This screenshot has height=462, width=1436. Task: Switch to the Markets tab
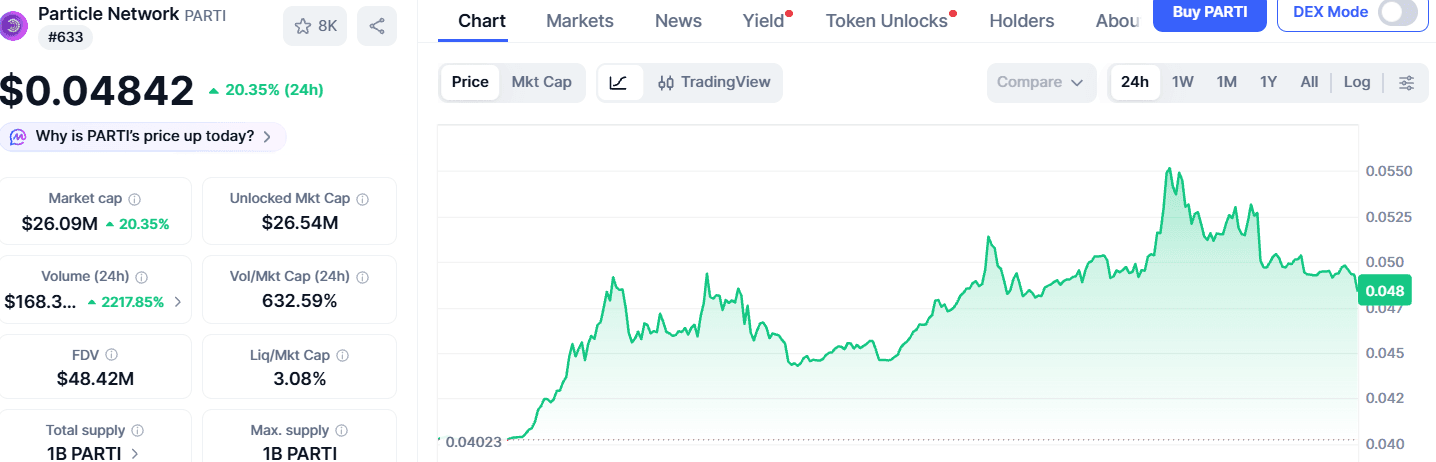580,21
